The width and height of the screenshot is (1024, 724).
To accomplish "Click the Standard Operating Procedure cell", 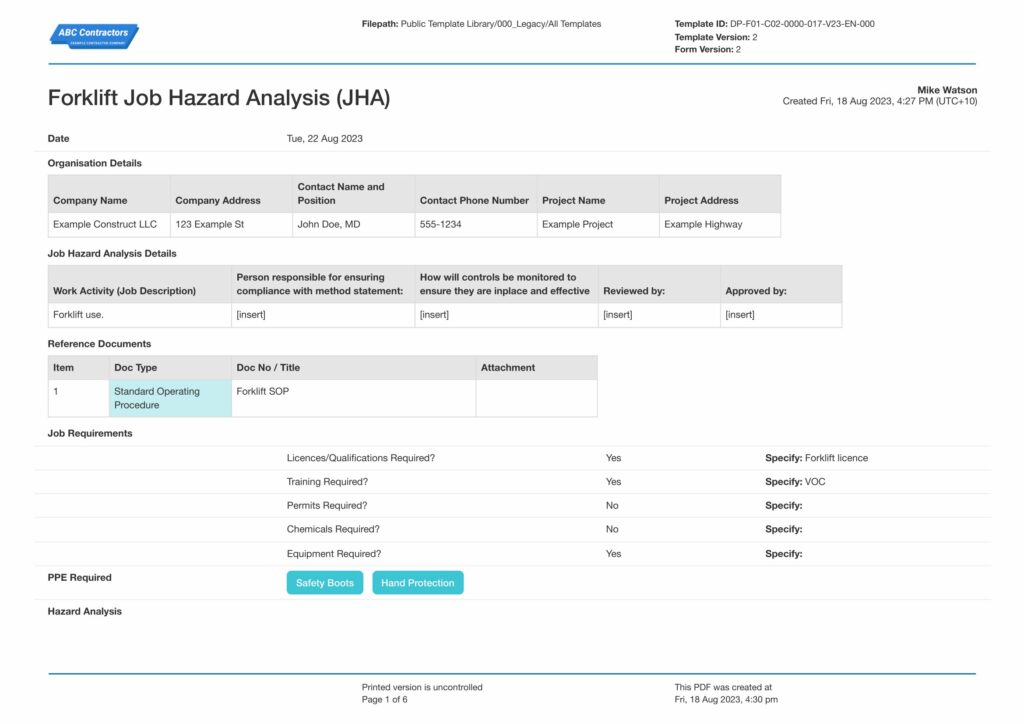I will tap(170, 398).
